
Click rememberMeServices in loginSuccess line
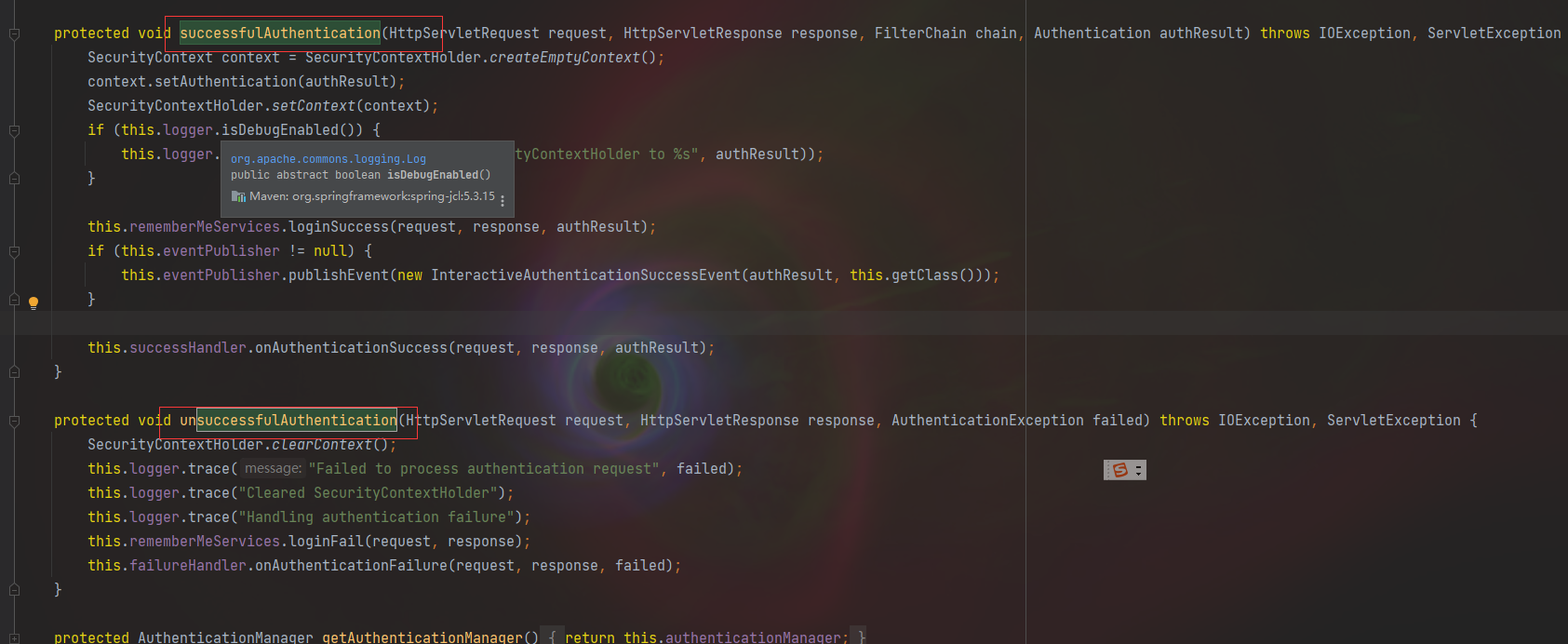(x=205, y=227)
